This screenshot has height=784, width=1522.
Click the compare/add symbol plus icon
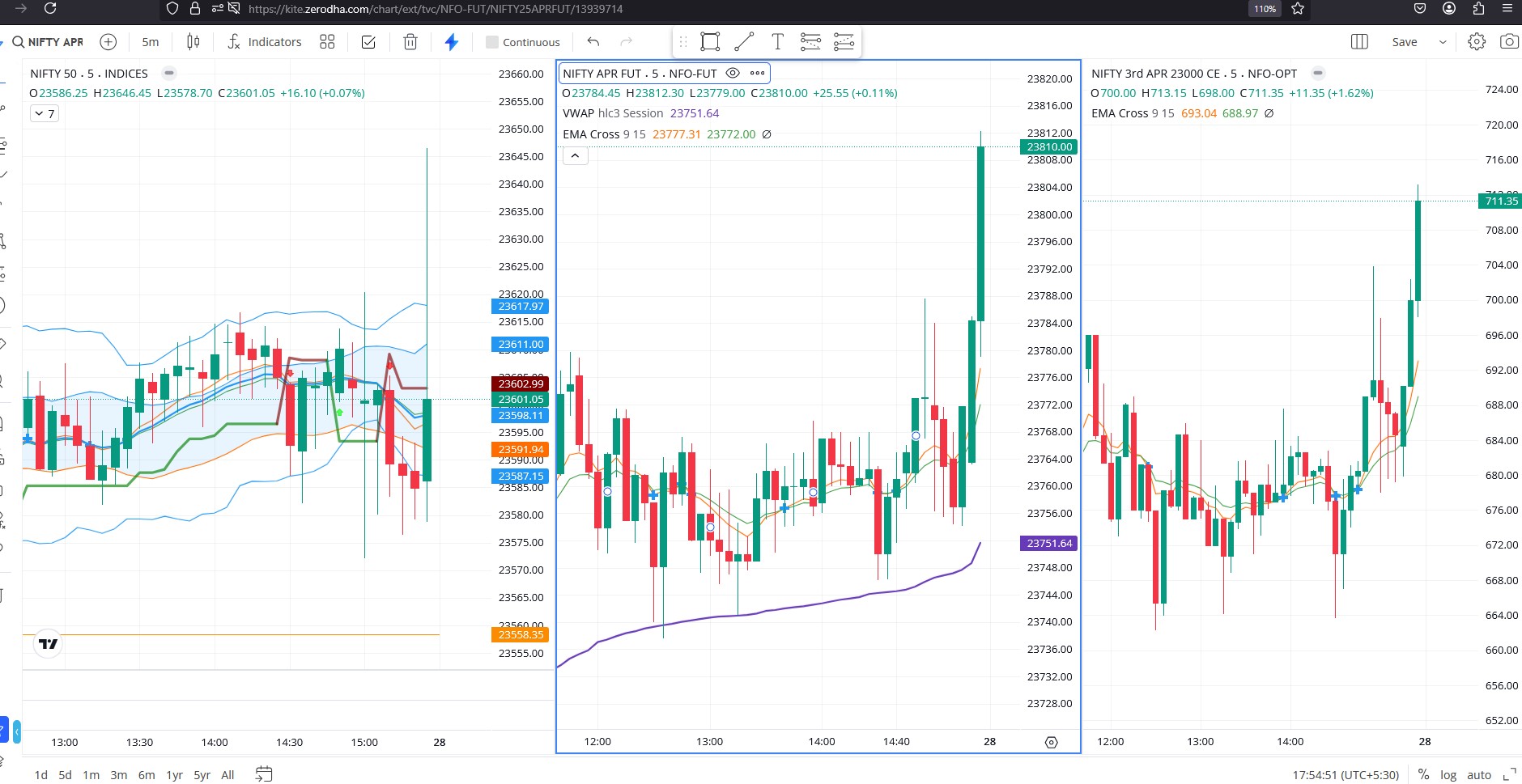click(x=108, y=42)
